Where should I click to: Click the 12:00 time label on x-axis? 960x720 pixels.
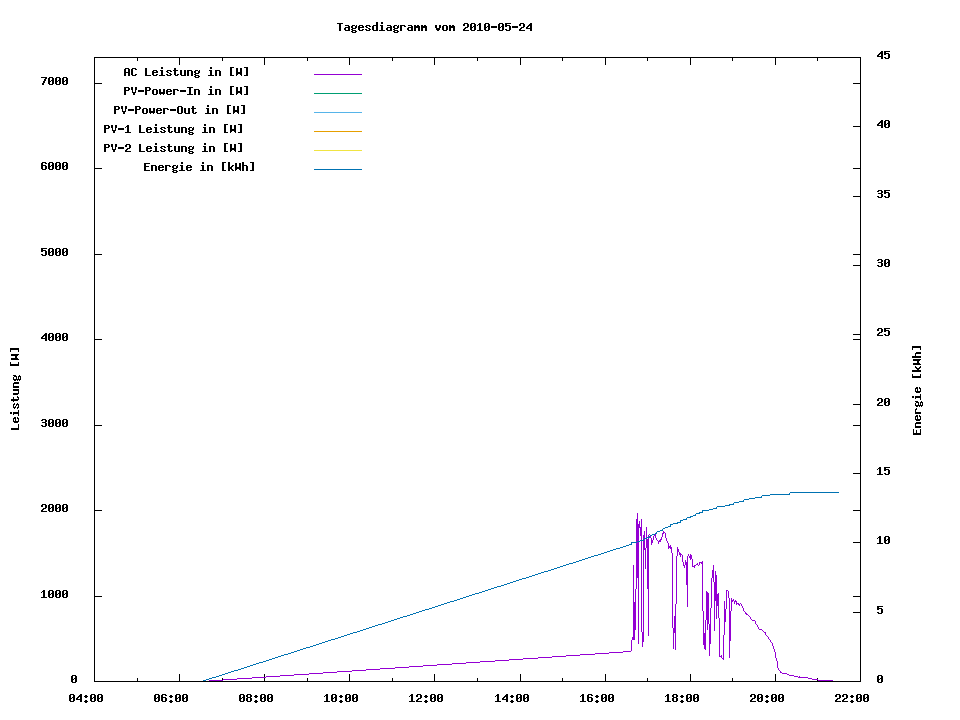(427, 699)
